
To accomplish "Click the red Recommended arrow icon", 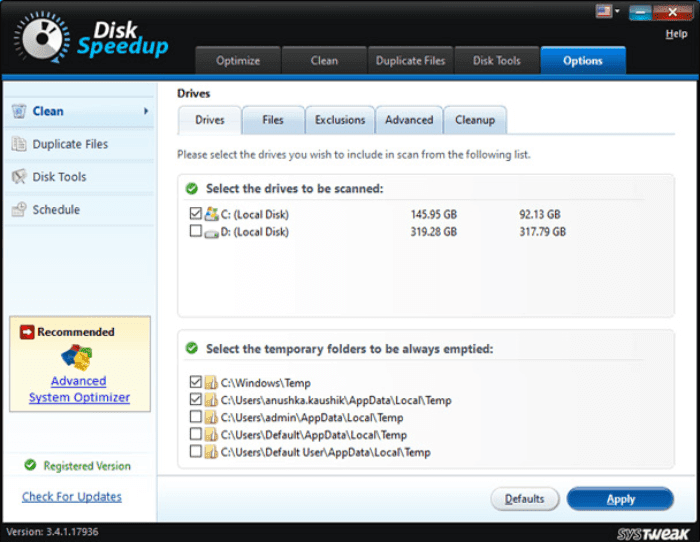I will (27, 332).
